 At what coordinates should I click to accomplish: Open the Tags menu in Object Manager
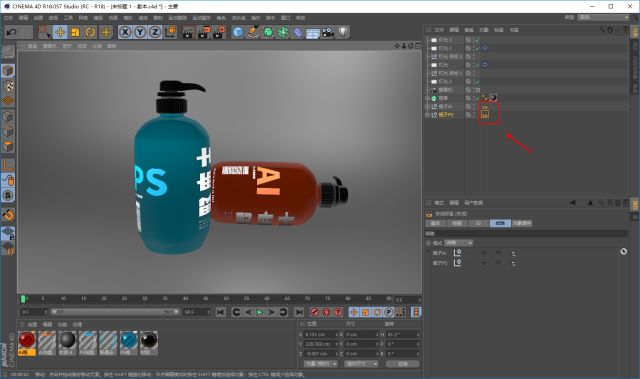499,30
